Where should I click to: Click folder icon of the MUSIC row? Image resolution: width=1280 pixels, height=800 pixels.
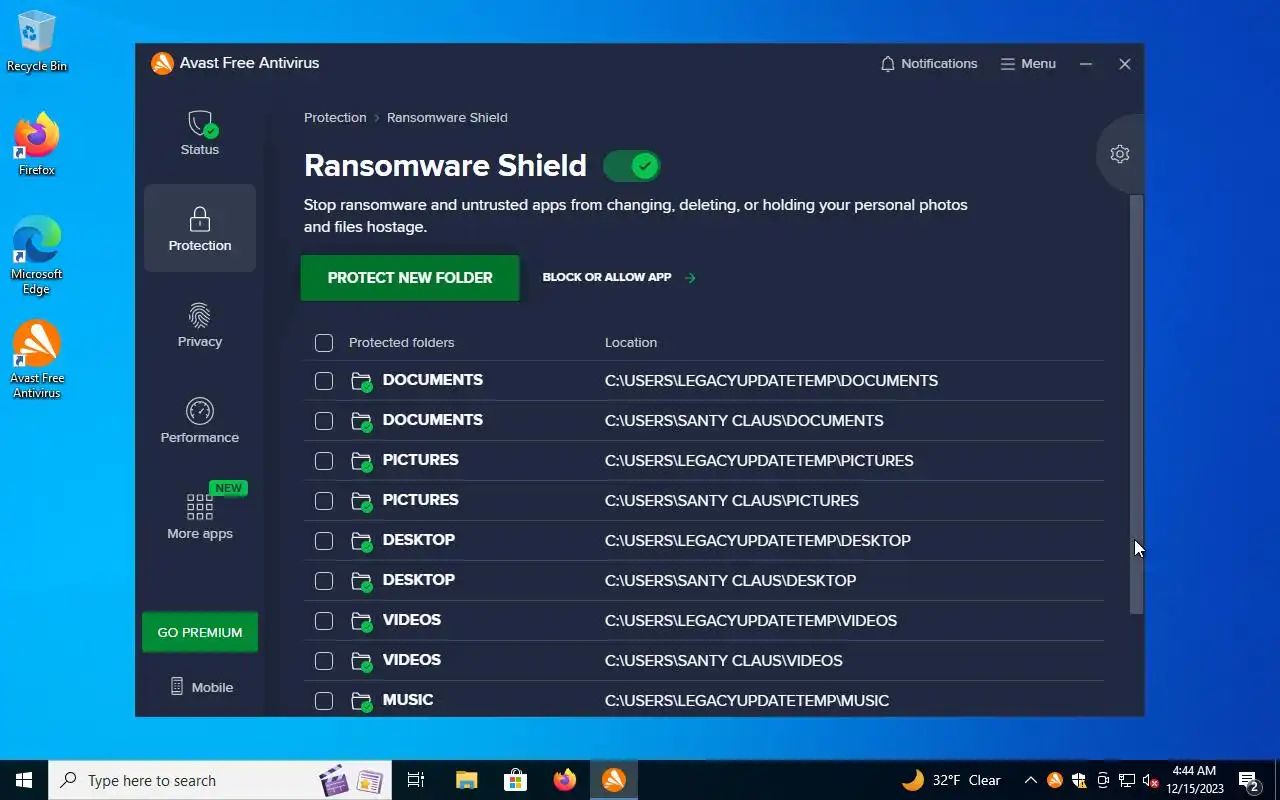coord(362,701)
